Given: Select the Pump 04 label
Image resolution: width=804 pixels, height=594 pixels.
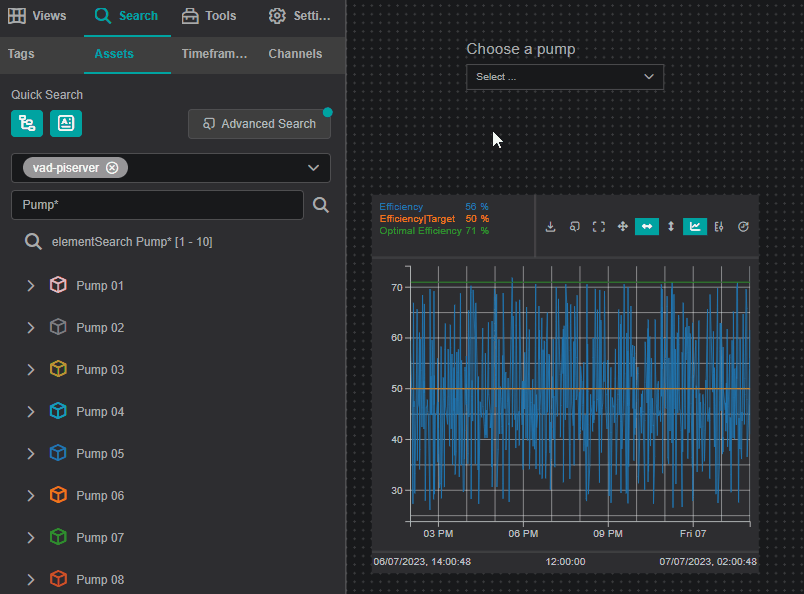Looking at the screenshot, I should coord(100,412).
